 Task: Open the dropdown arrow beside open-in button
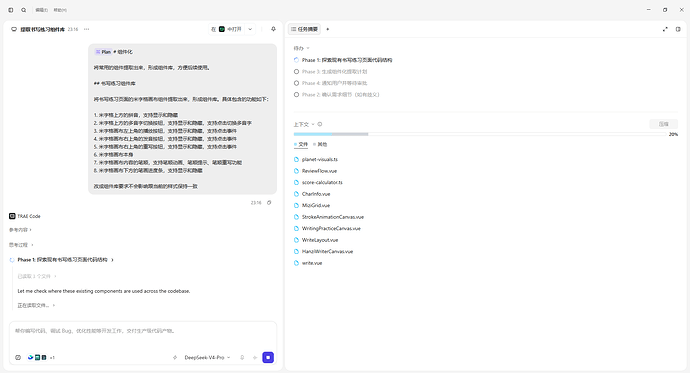click(250, 29)
